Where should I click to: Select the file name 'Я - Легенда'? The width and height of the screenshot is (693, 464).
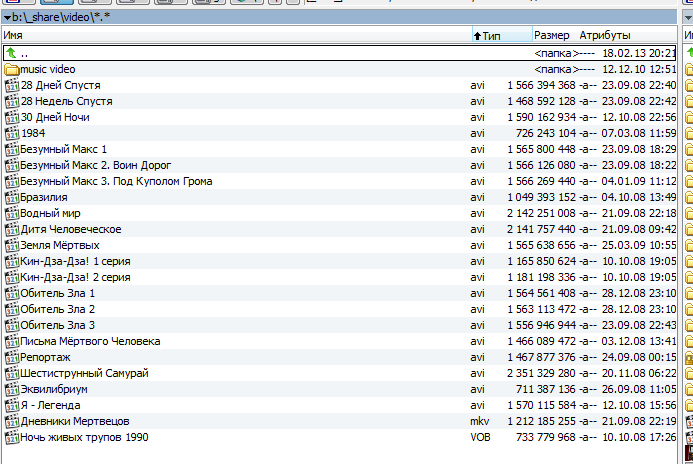click(50, 405)
